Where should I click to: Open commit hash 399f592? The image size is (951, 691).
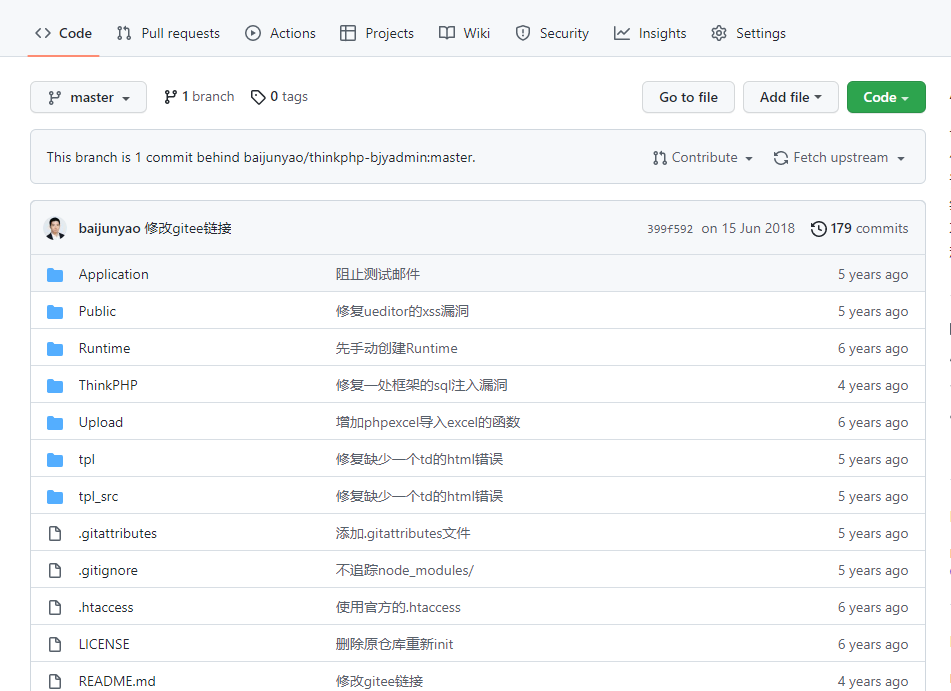coord(670,229)
